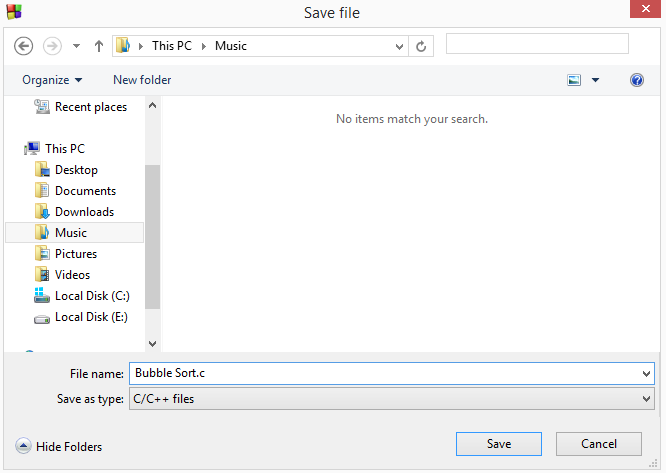
Task: Click the Recent places icon
Action: (x=42, y=107)
